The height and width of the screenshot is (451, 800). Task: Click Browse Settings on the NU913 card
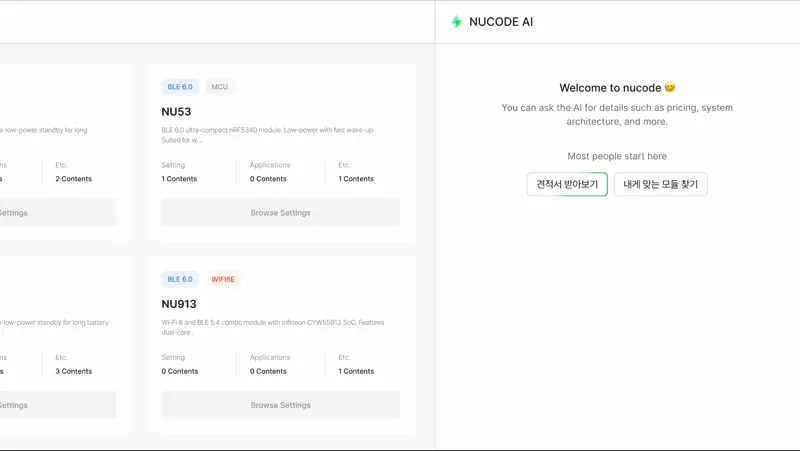coord(280,405)
